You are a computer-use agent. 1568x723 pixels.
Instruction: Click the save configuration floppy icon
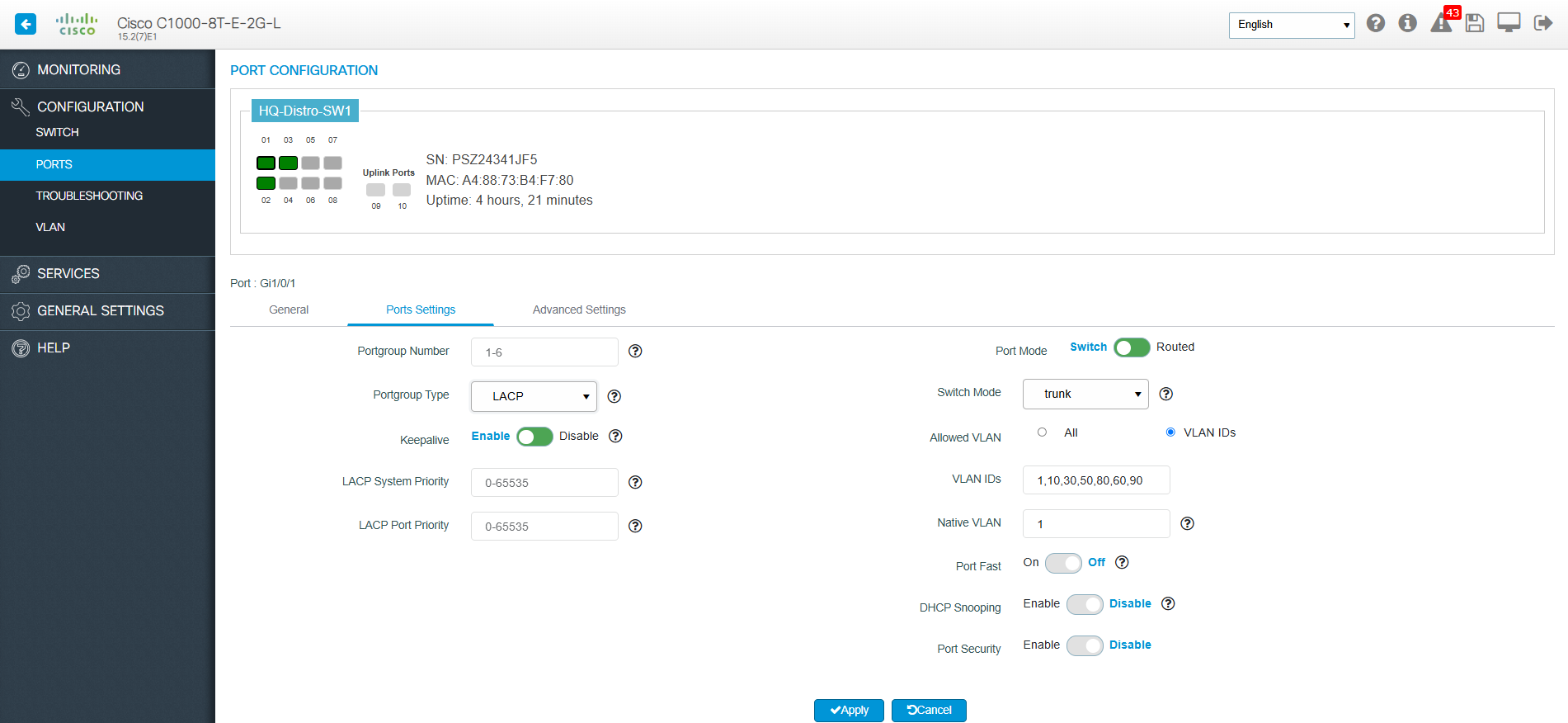[1475, 23]
